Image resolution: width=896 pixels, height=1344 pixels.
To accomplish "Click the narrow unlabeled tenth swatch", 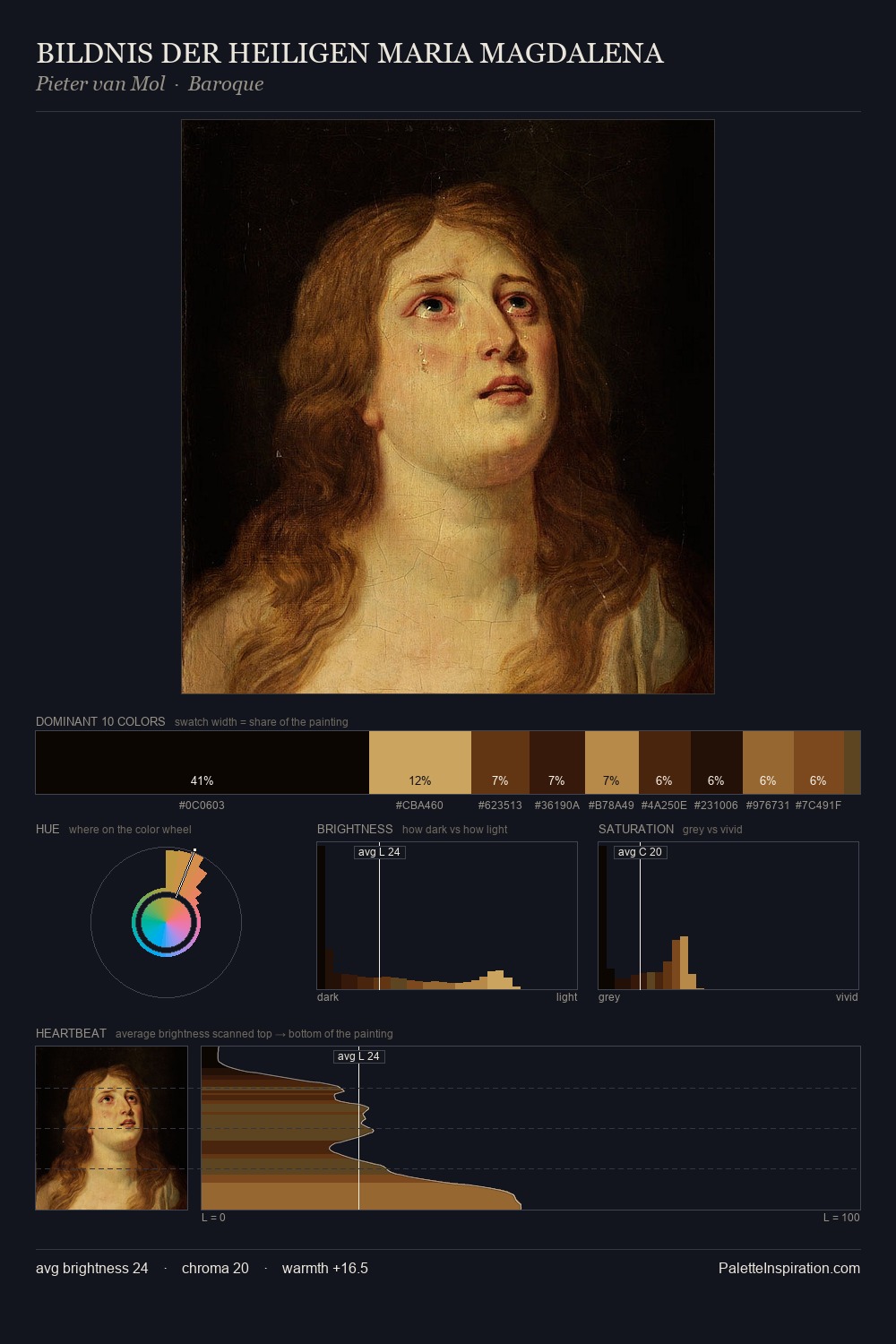I will click(852, 762).
